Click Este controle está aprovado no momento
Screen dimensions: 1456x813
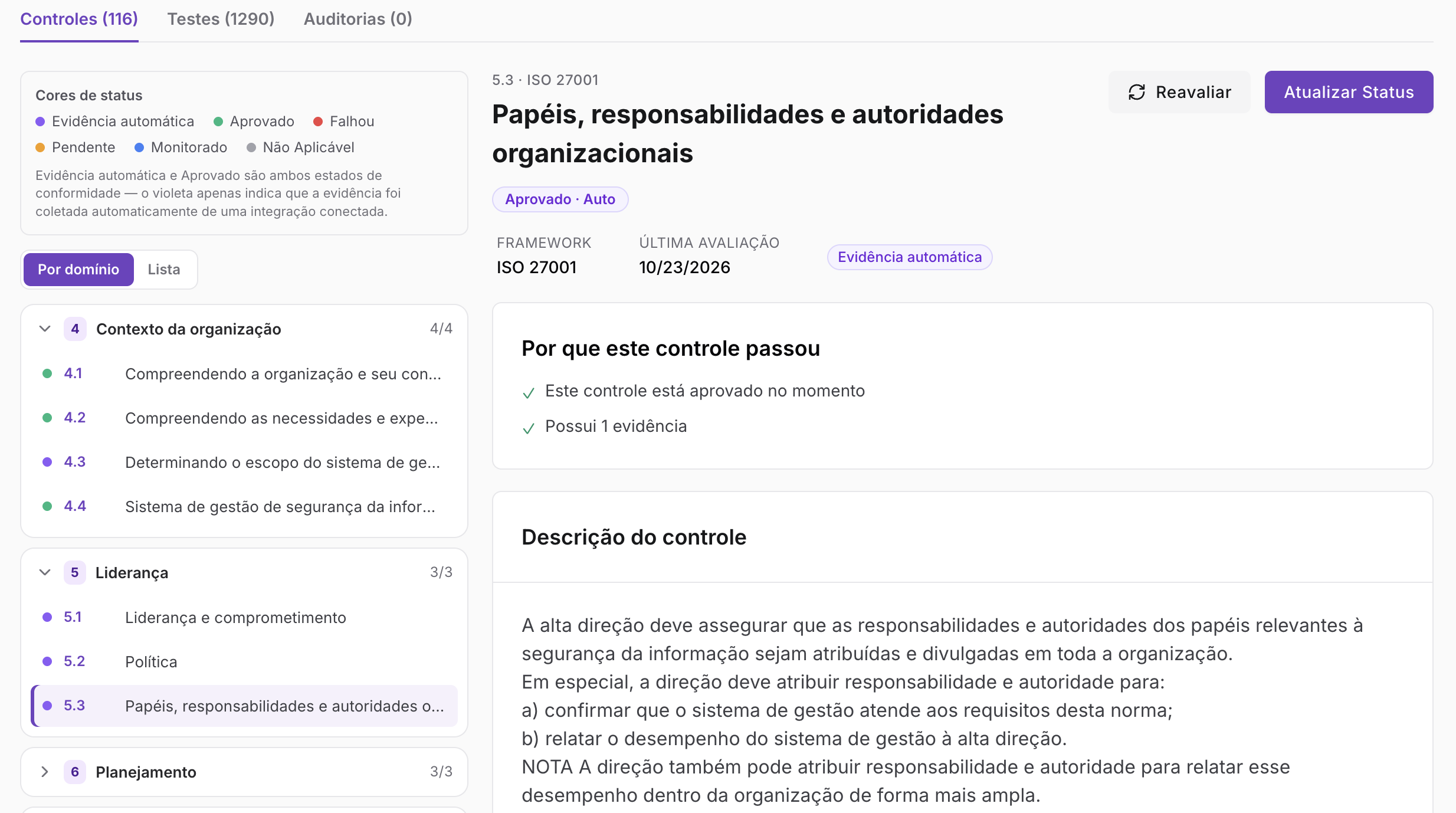point(705,391)
